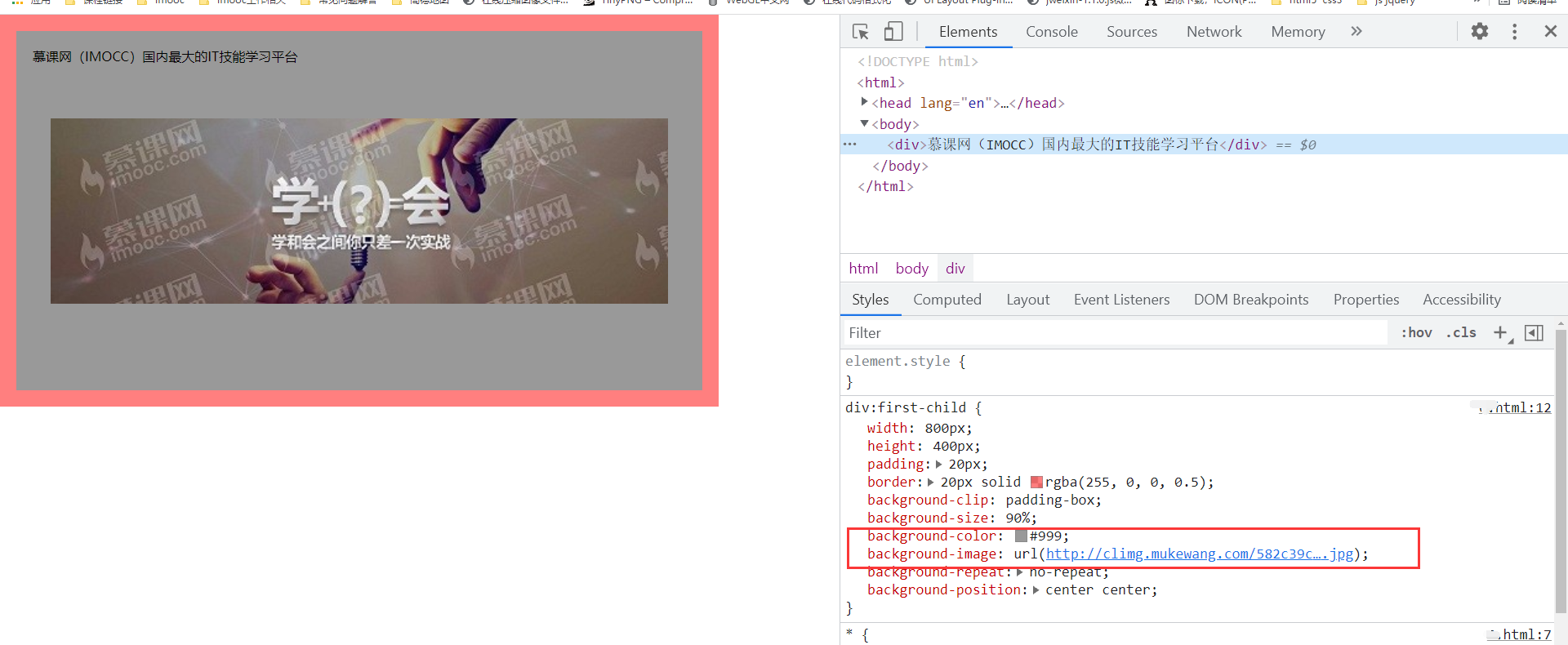Screen dimensions: 1568x645
Task: Select the closing body tag node
Action: (x=900, y=166)
